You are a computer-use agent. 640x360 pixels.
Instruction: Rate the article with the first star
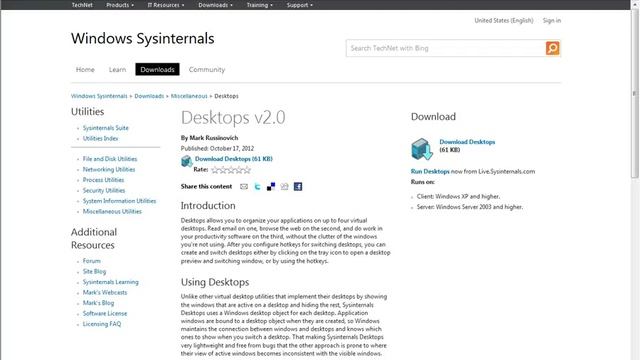click(x=215, y=170)
